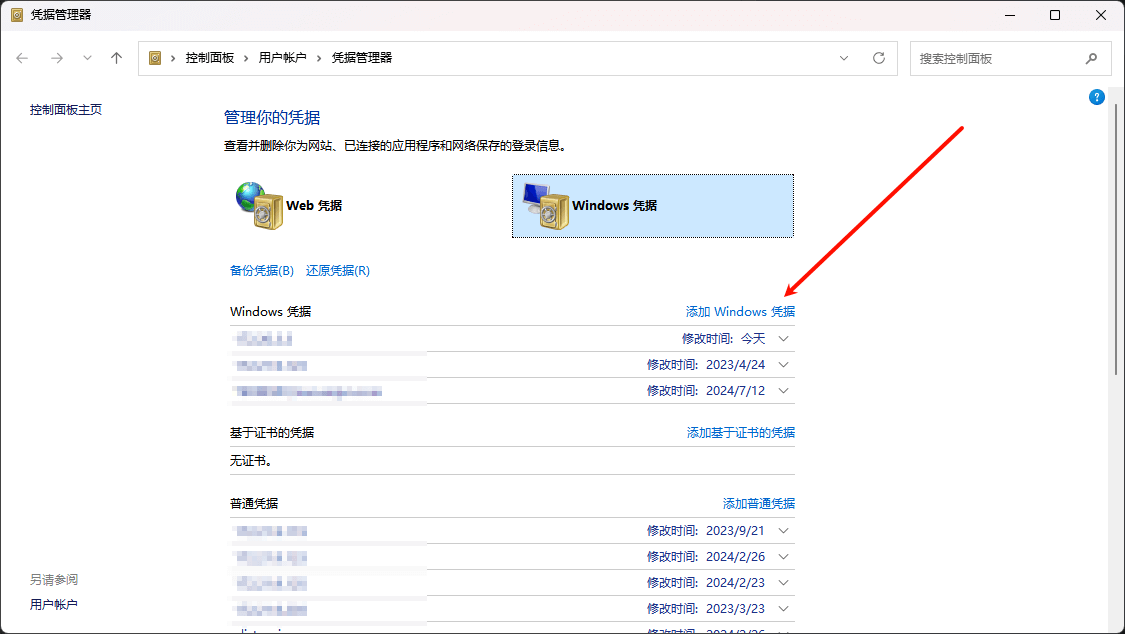This screenshot has width=1125, height=634.
Task: Click the back navigation arrow
Action: pyautogui.click(x=22, y=58)
